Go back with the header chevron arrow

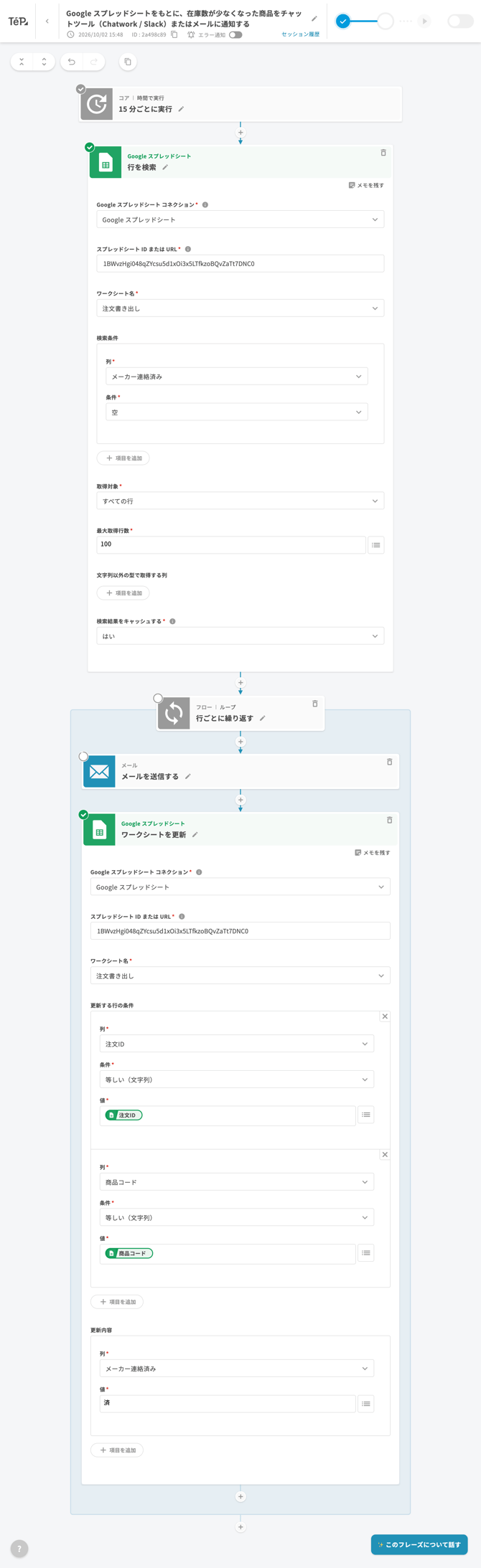(47, 22)
